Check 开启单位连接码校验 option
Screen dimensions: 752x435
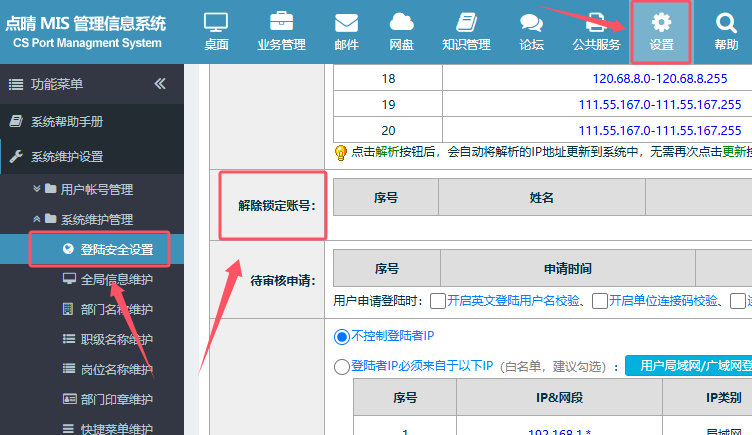pyautogui.click(x=600, y=300)
